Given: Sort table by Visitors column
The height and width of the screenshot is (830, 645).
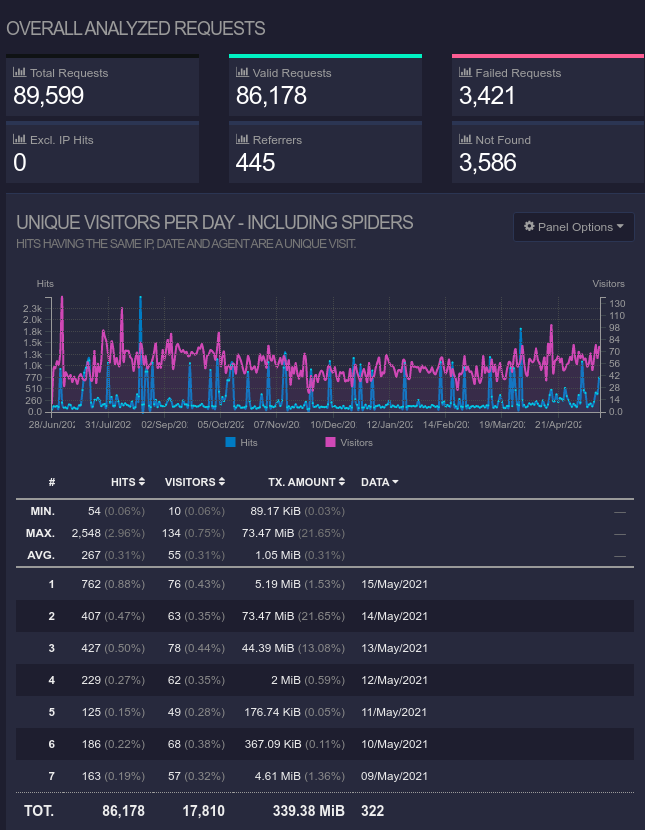Looking at the screenshot, I should click(x=194, y=482).
